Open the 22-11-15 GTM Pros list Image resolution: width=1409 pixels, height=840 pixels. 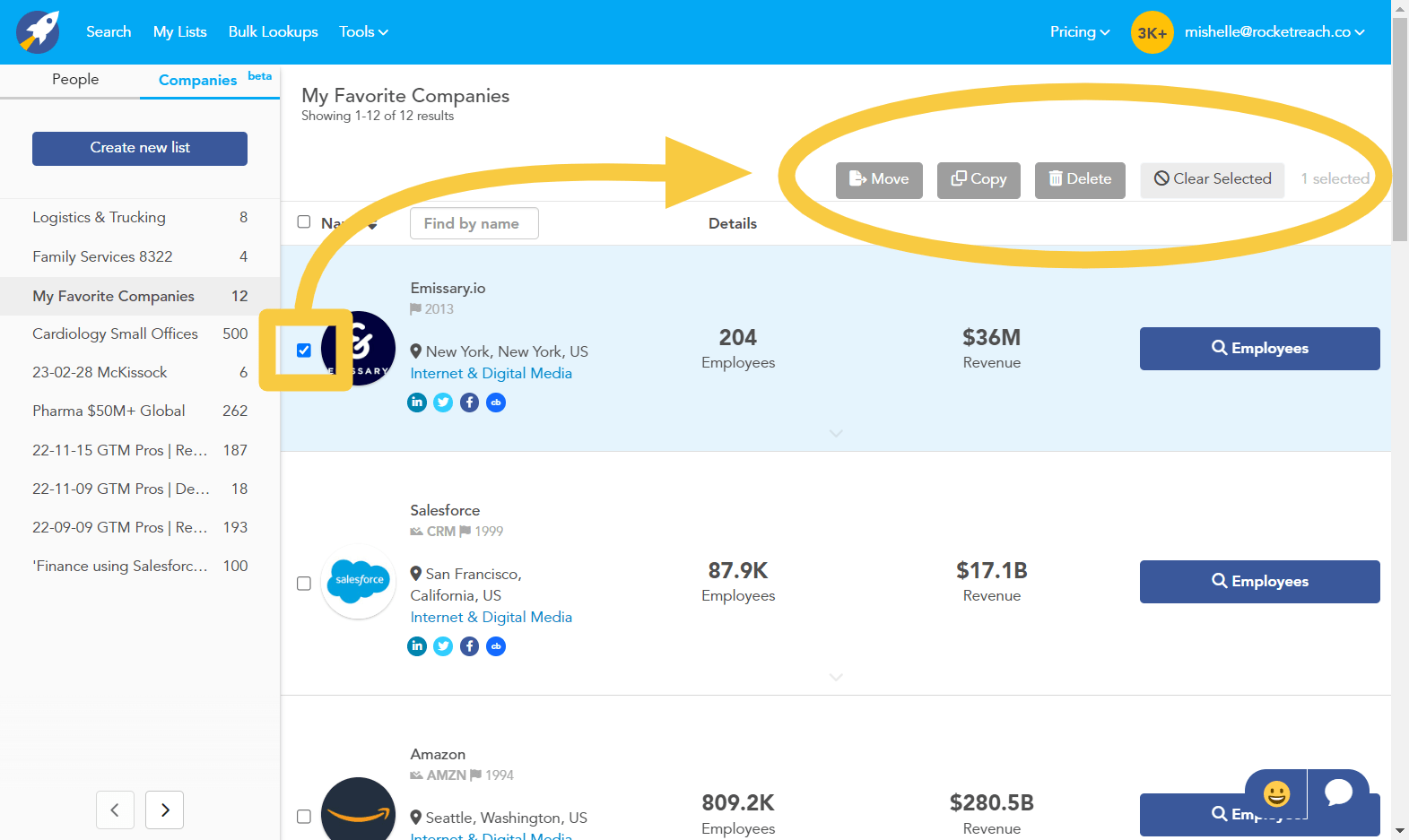[x=140, y=451]
